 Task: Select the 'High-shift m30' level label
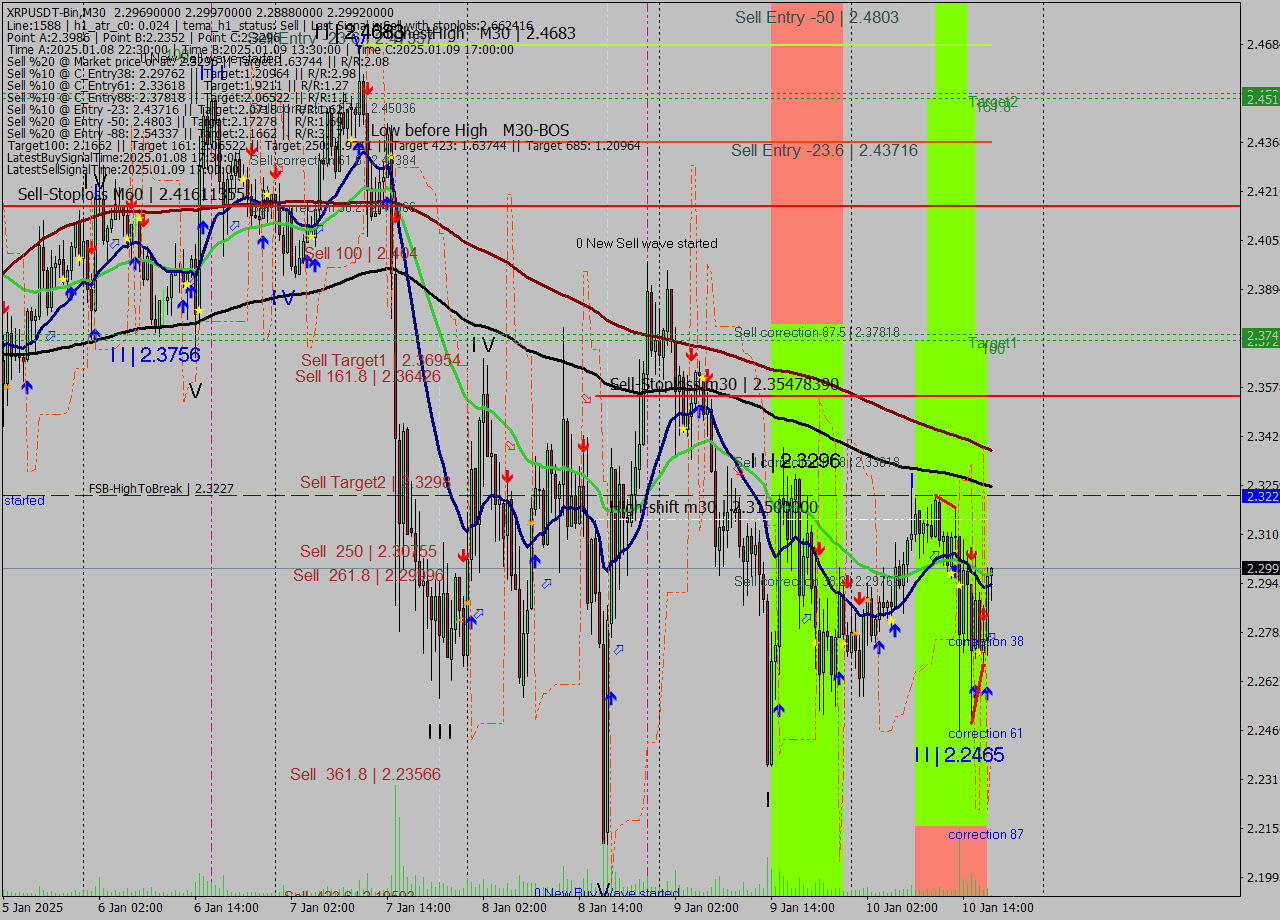pyautogui.click(x=713, y=507)
